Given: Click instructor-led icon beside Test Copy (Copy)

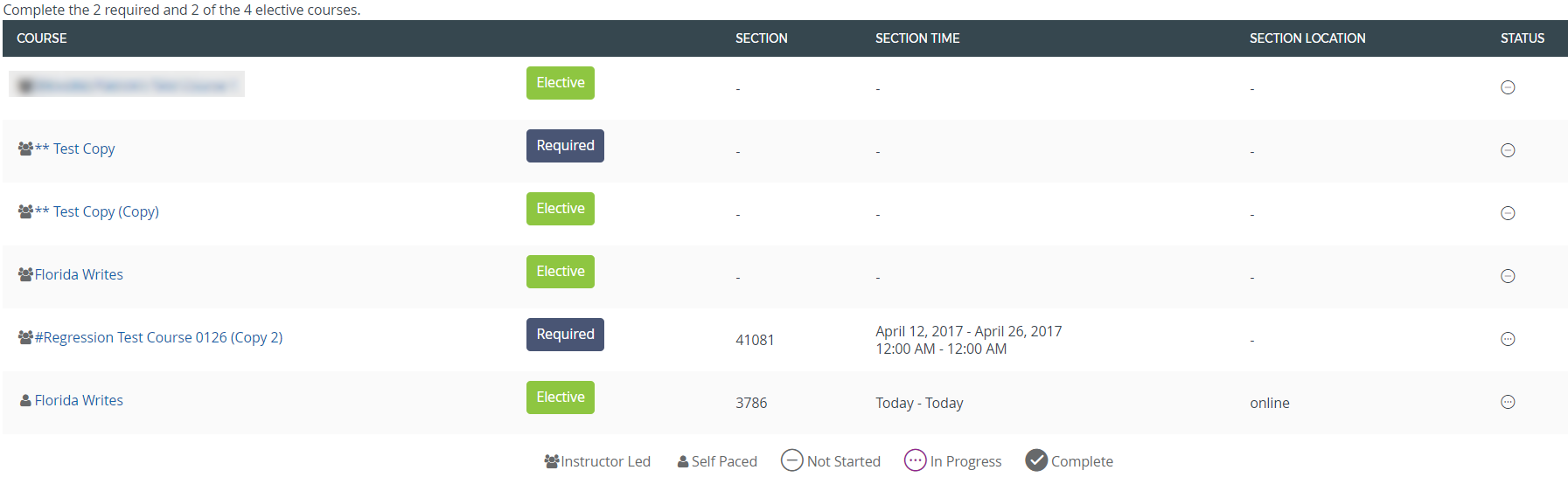Looking at the screenshot, I should pyautogui.click(x=25, y=211).
